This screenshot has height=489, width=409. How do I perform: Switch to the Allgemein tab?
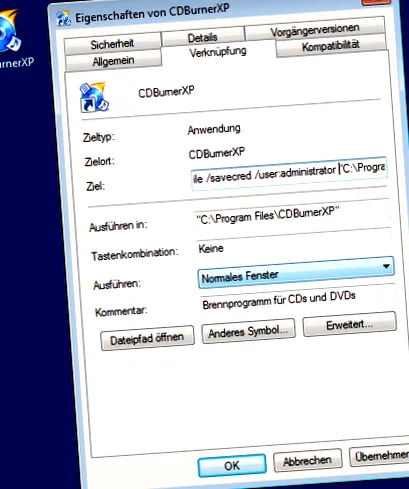[x=113, y=61]
